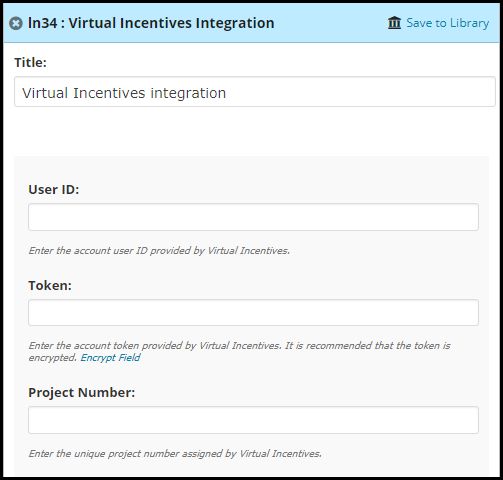
Task: Open the Encrypt Field link
Action: pos(110,358)
